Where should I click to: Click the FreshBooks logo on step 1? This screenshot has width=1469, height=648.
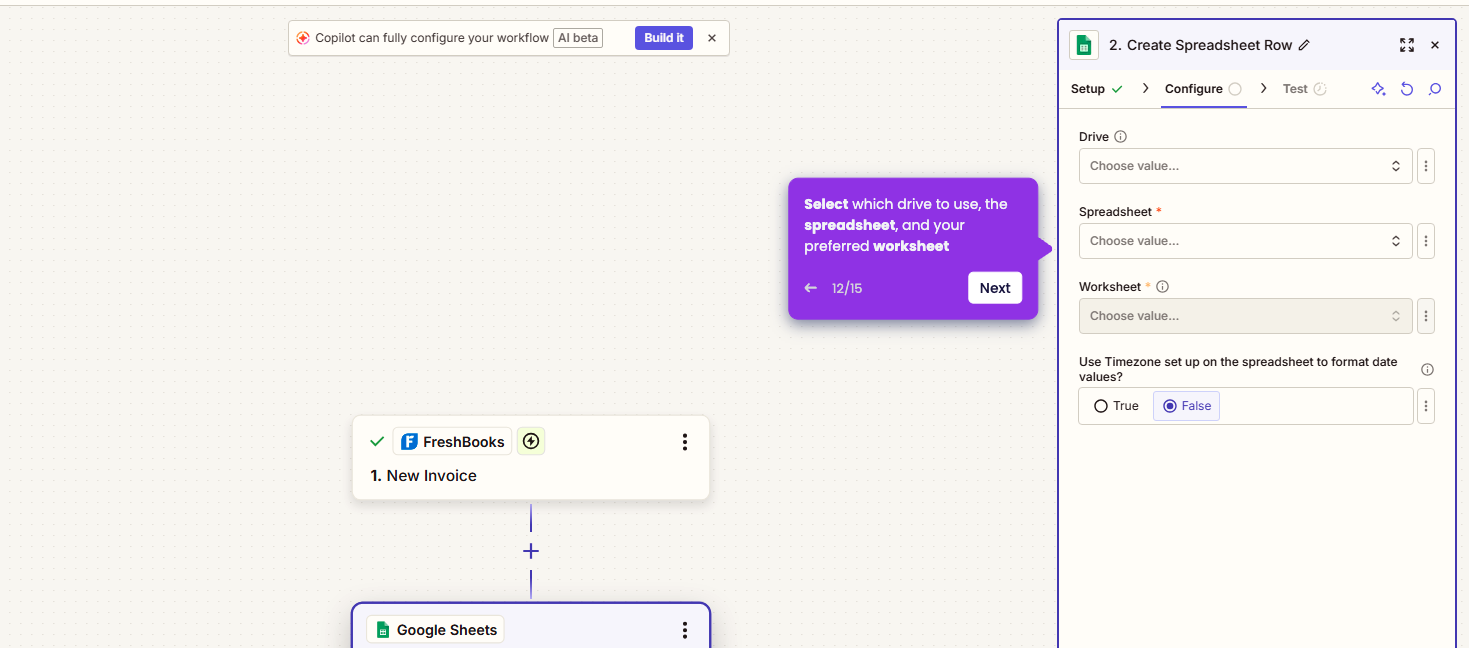pos(409,442)
